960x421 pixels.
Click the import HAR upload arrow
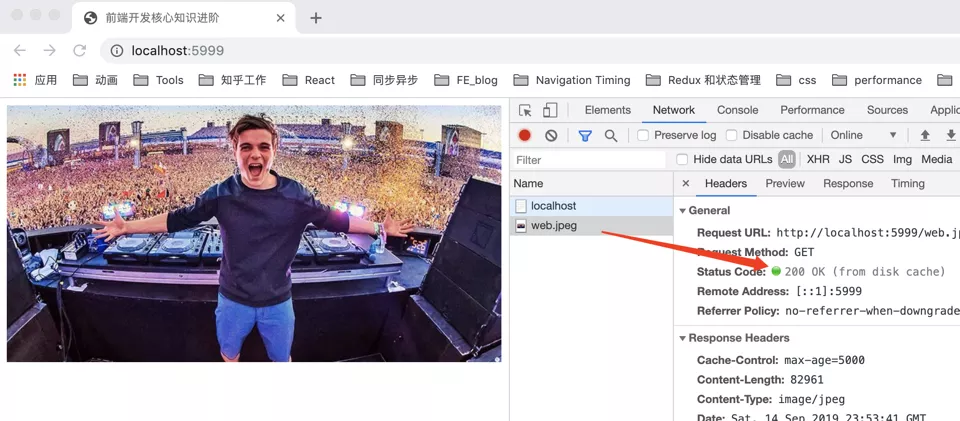tap(925, 135)
